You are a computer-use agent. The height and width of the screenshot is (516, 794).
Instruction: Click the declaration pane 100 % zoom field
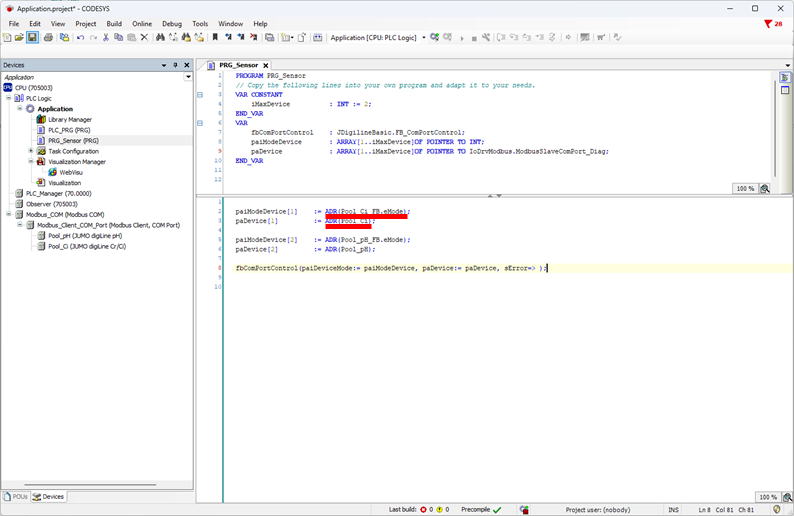tap(745, 188)
